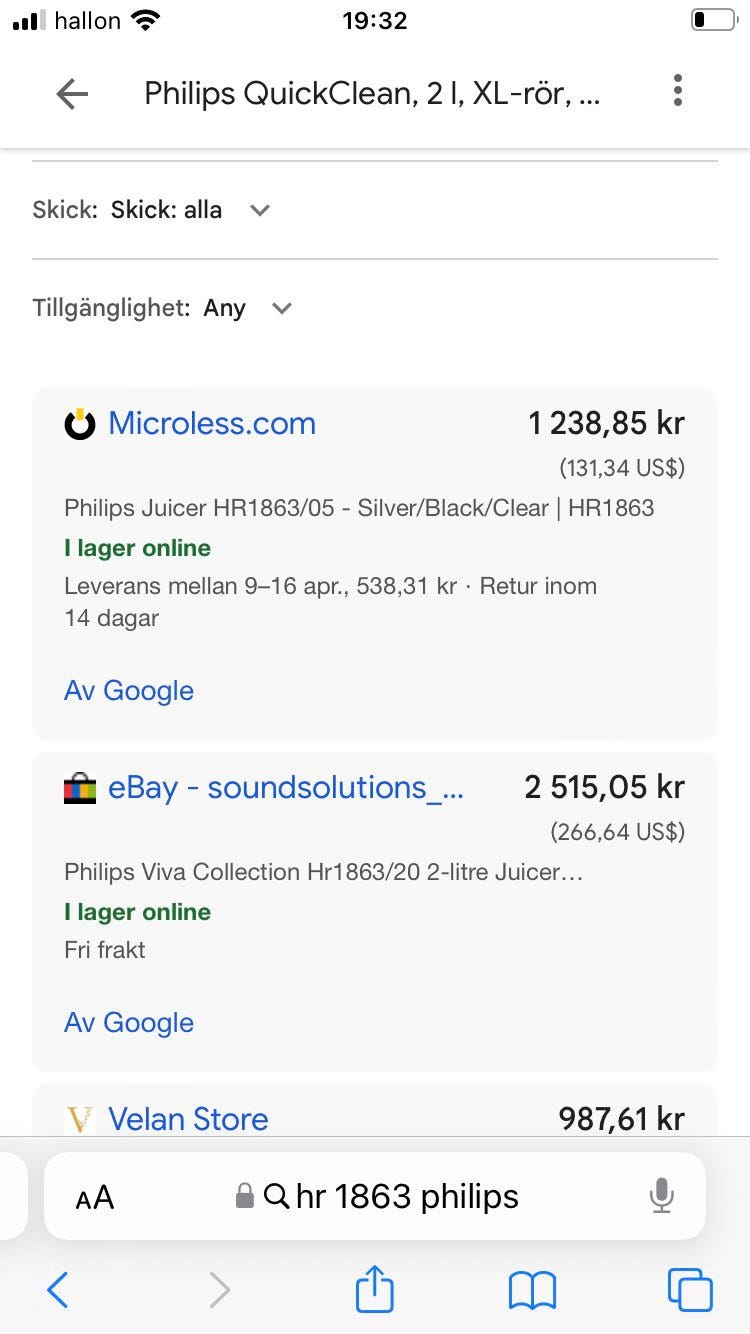Open Safari bookmarks book icon
Viewport: 750px width, 1334px height.
tap(532, 1290)
